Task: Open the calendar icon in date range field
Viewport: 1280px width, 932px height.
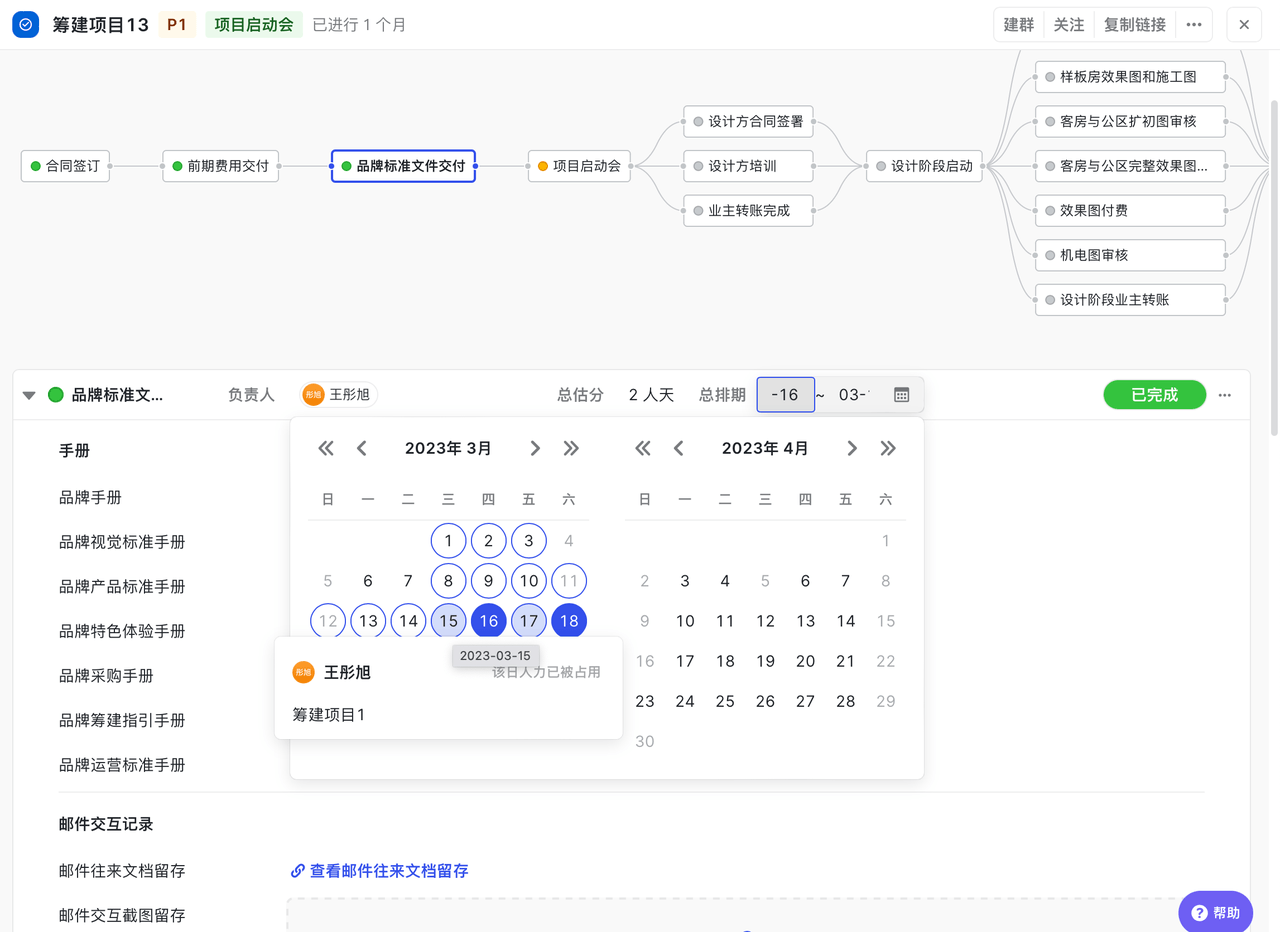Action: tap(901, 395)
